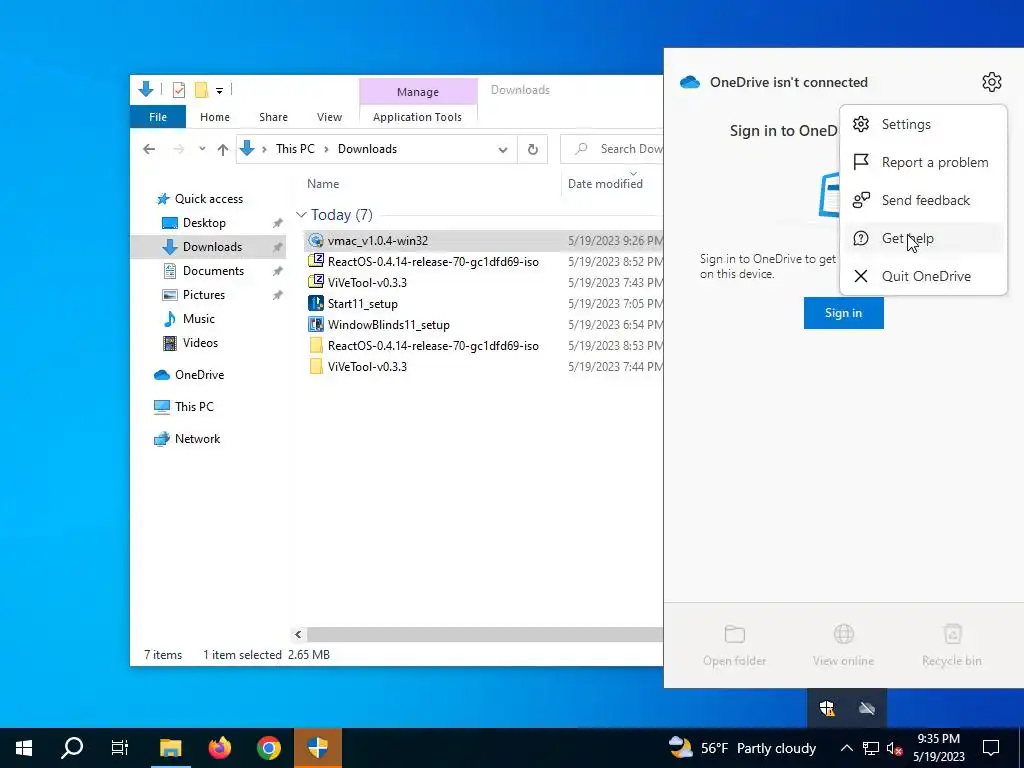Go up one folder level arrow
Viewport: 1024px width, 768px height.
point(223,149)
